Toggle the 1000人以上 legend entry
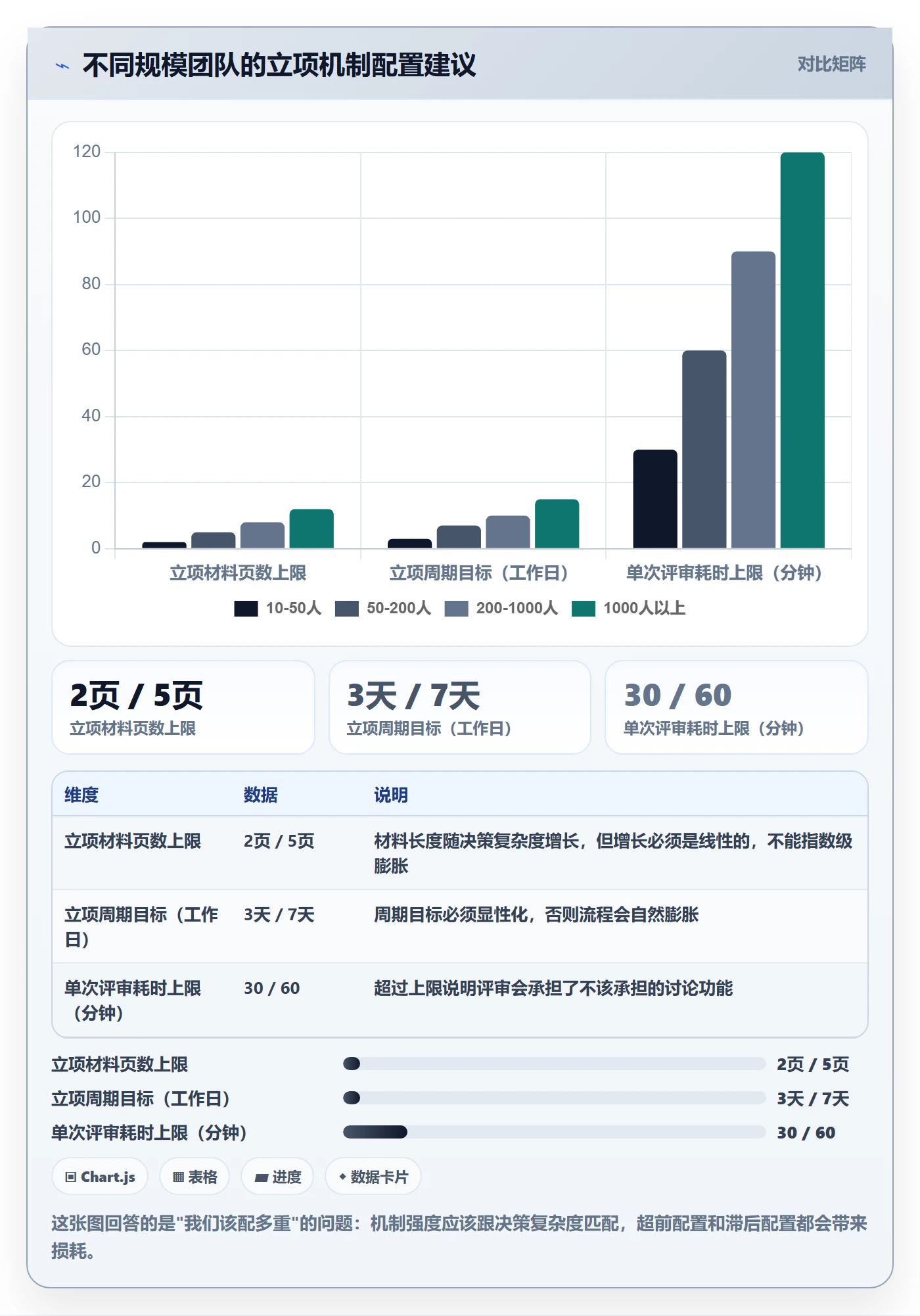 click(628, 608)
